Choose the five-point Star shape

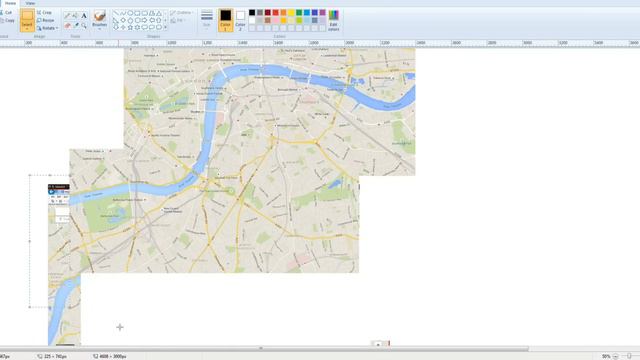[130, 27]
